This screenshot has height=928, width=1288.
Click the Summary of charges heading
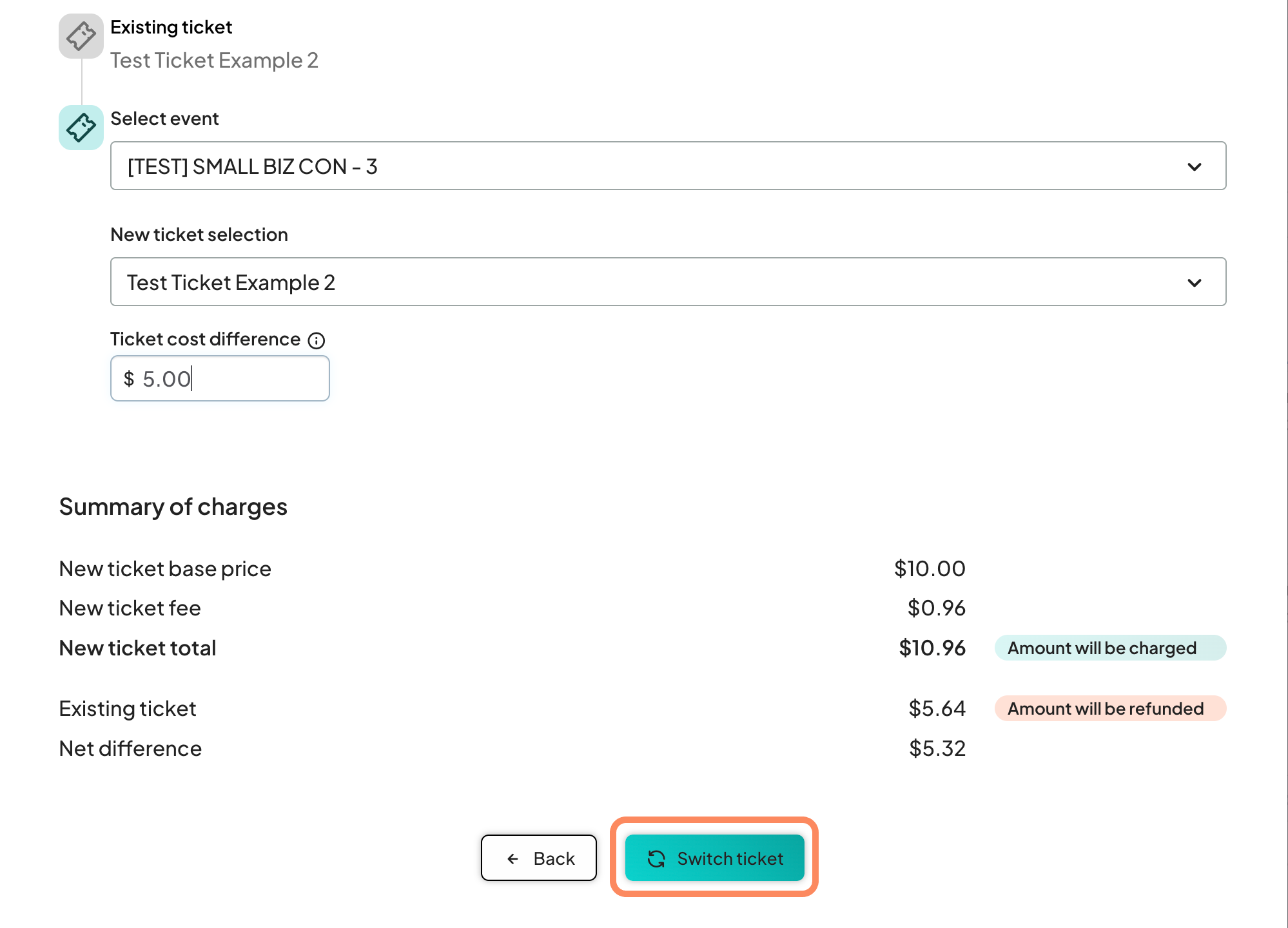pos(173,507)
